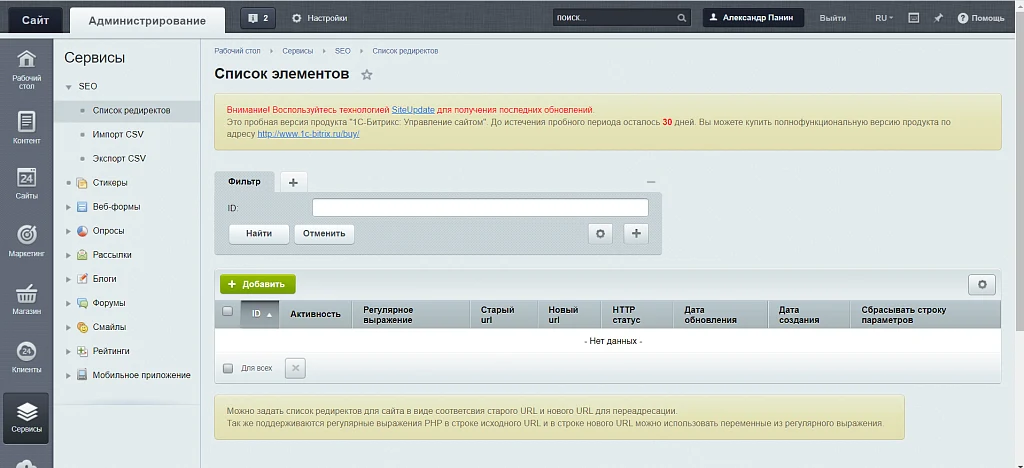This screenshot has height=468, width=1024.
Task: Select Импорт CSV in the menu
Action: 118,134
